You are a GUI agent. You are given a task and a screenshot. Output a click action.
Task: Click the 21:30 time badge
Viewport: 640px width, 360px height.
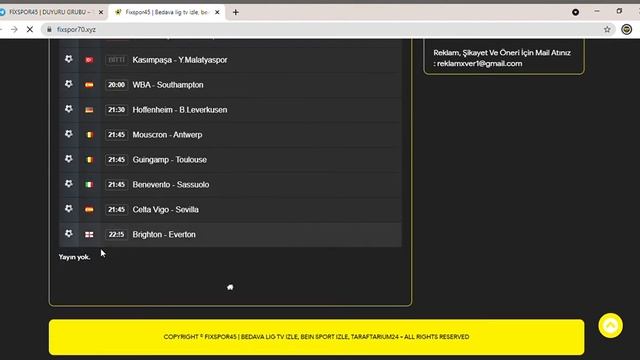coord(116,110)
